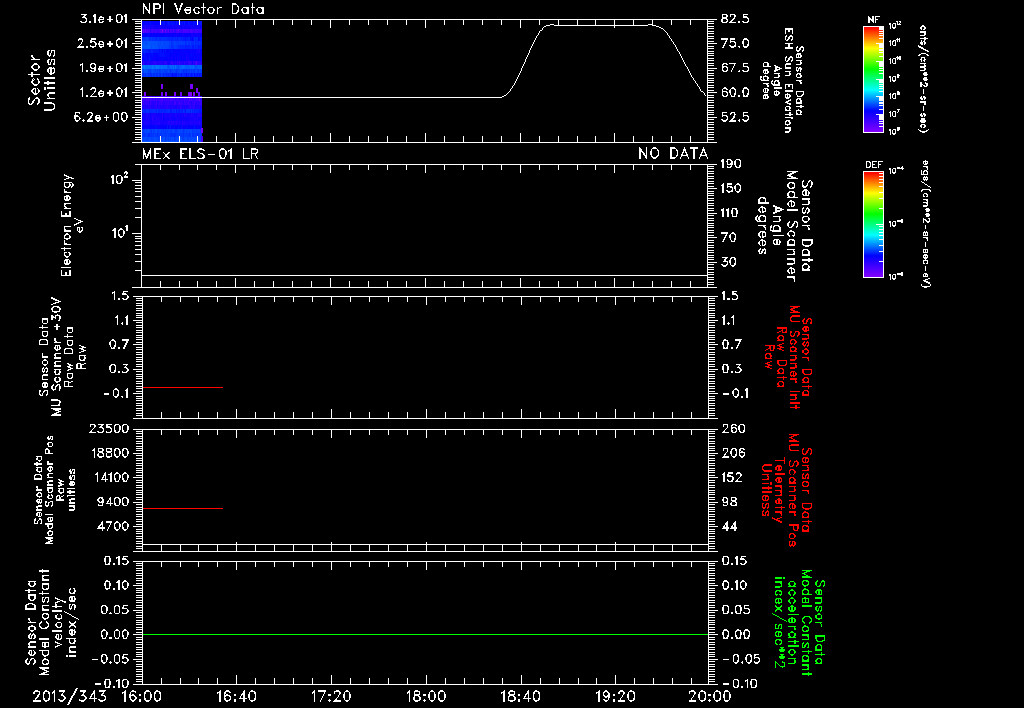Screen dimensions: 1024x708
Task: Click the "98" telemetry tick label
Action: (729, 502)
